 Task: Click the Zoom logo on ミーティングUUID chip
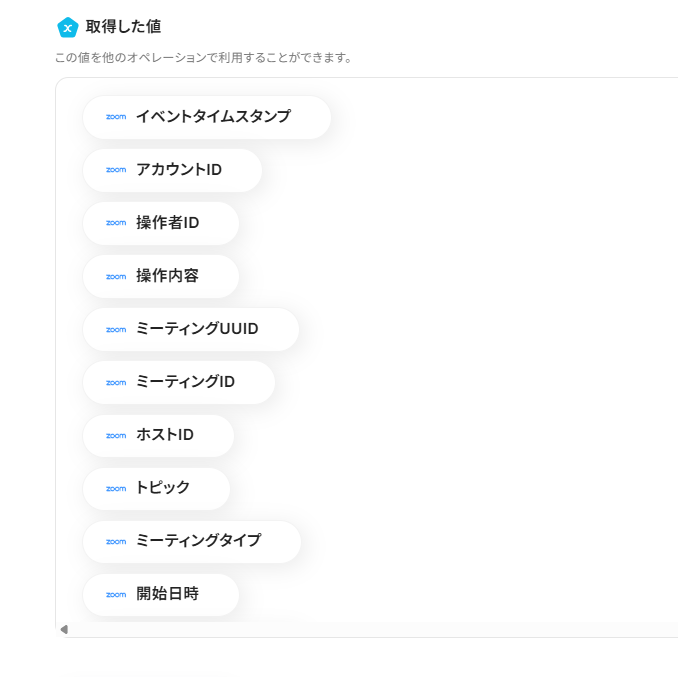(116, 329)
